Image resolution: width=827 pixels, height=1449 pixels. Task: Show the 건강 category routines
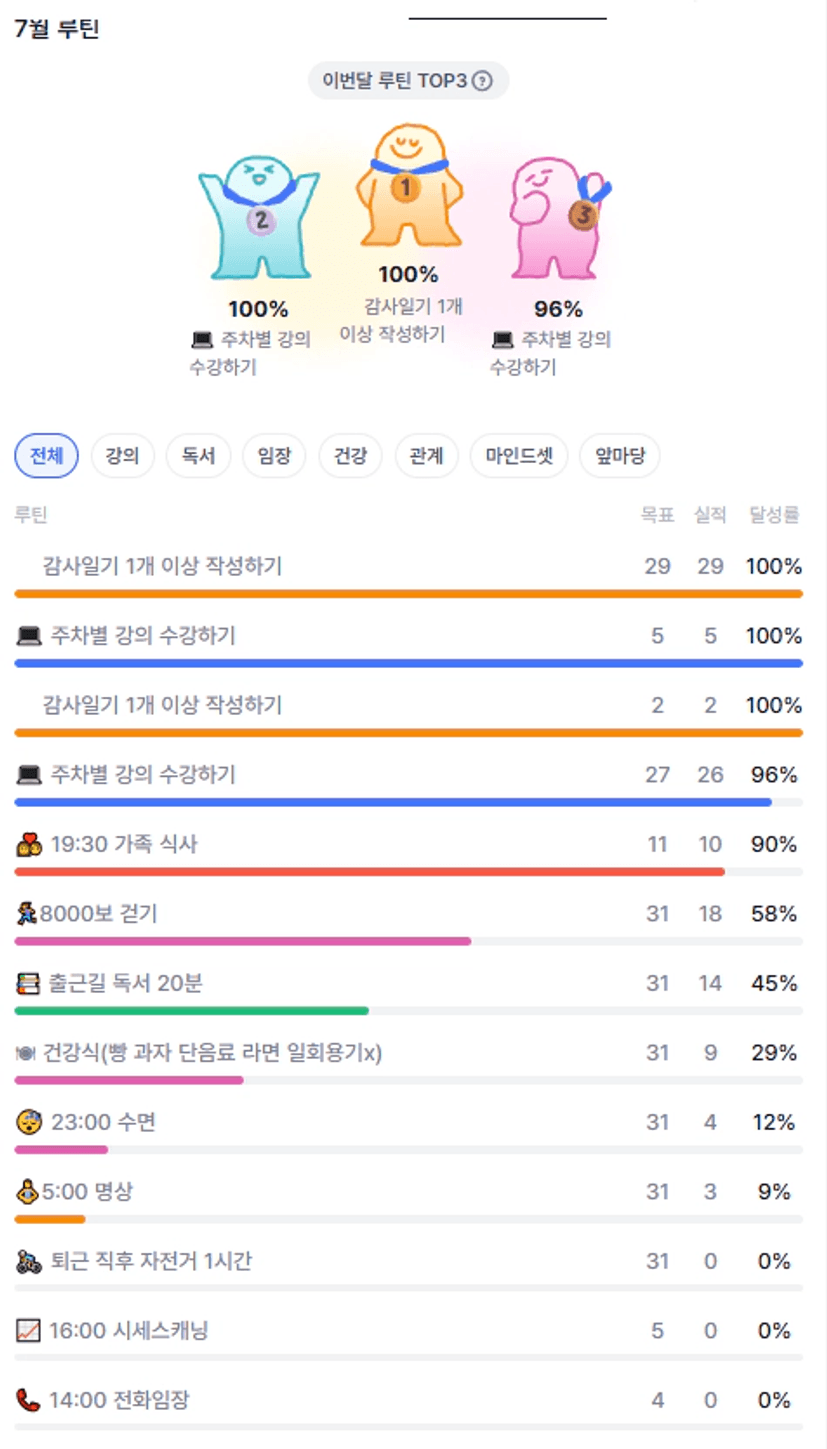(x=350, y=457)
